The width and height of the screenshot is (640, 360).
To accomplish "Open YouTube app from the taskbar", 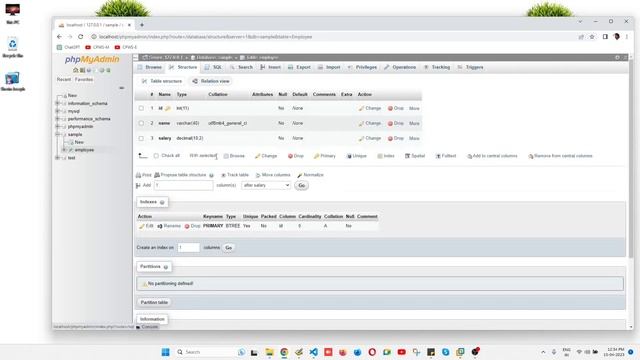I will point(401,352).
